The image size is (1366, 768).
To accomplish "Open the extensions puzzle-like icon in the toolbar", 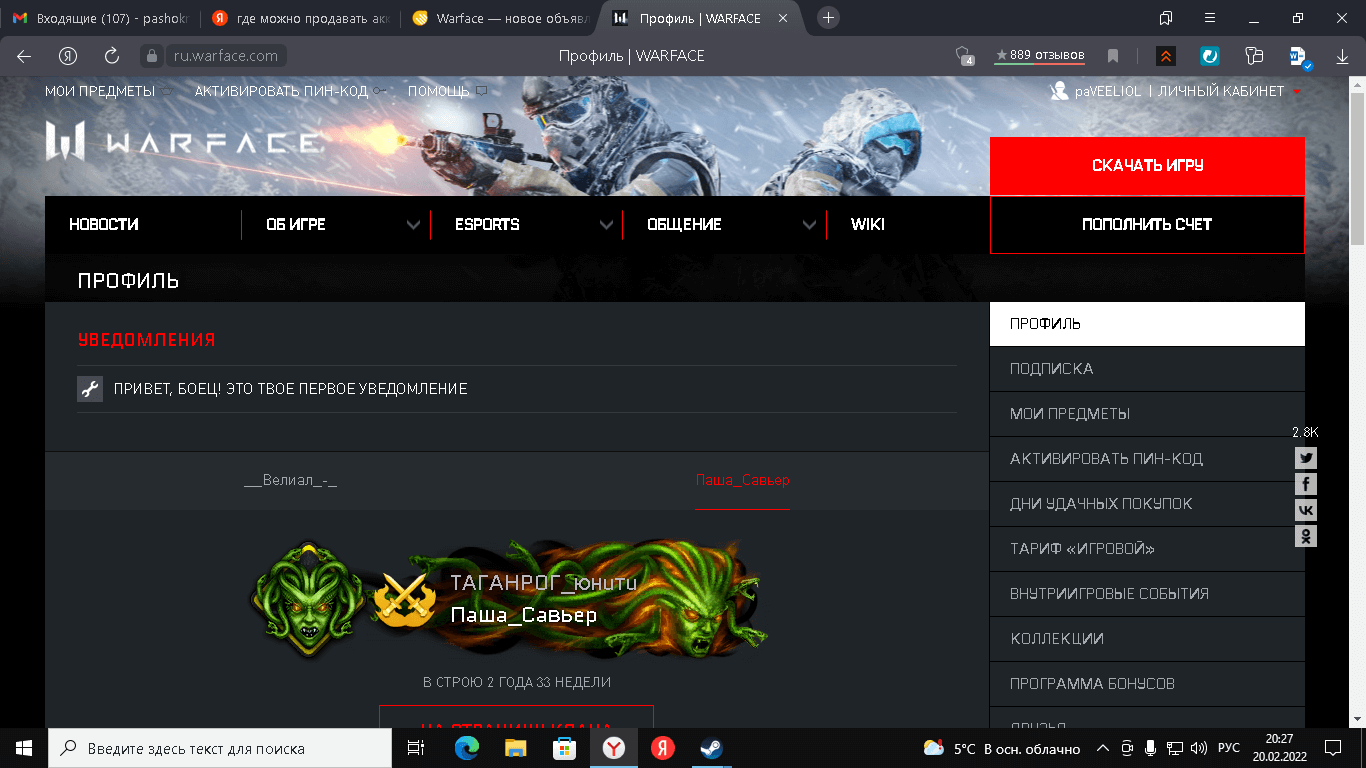I will pos(1254,56).
